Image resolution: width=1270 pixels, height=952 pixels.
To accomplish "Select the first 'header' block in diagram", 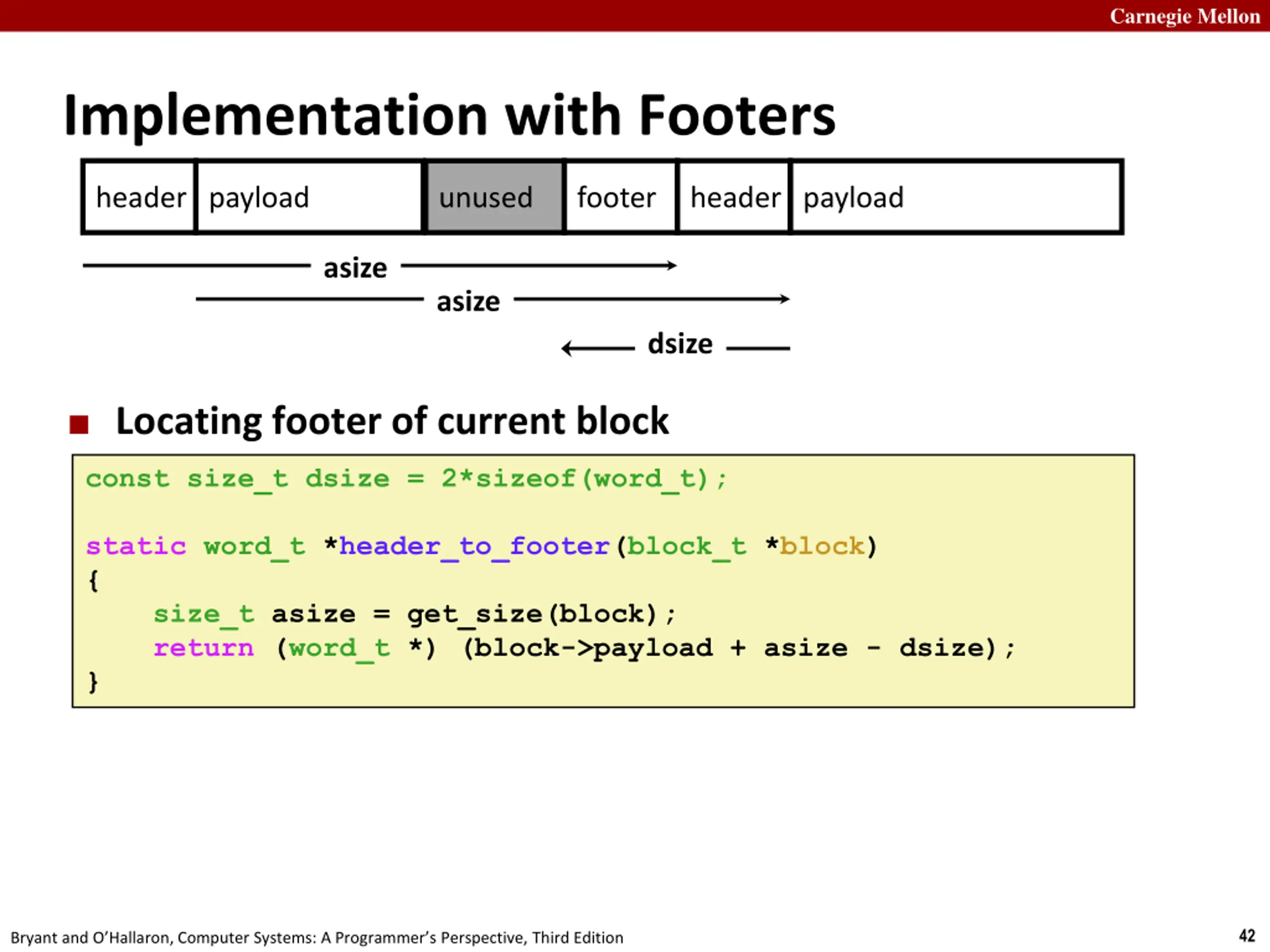I will [139, 197].
